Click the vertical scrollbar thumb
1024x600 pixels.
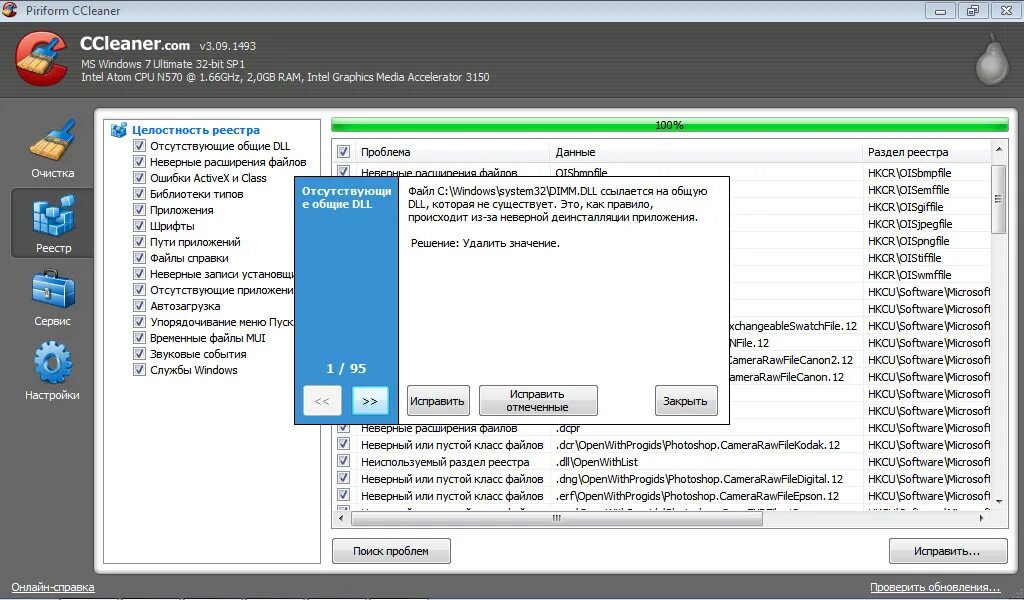[998, 198]
